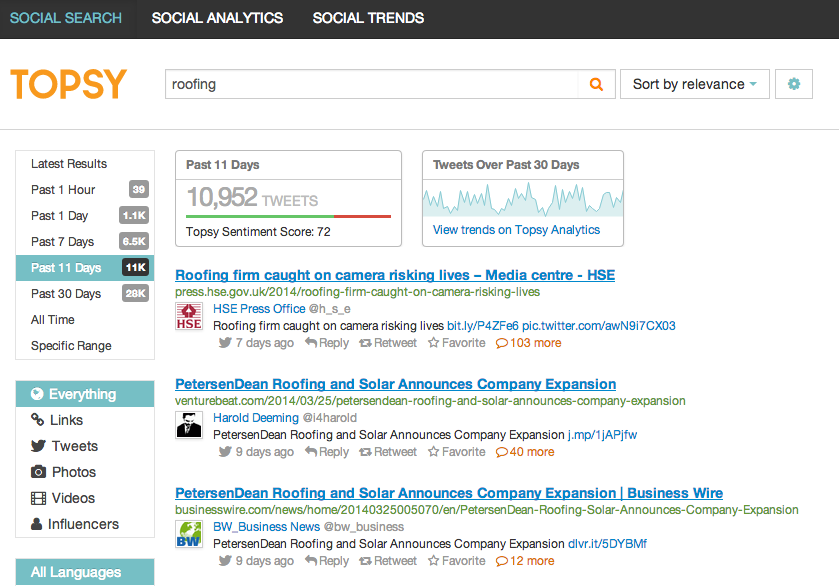Open PetersenDean Announces Company Expansion venturebeat headline

(395, 384)
